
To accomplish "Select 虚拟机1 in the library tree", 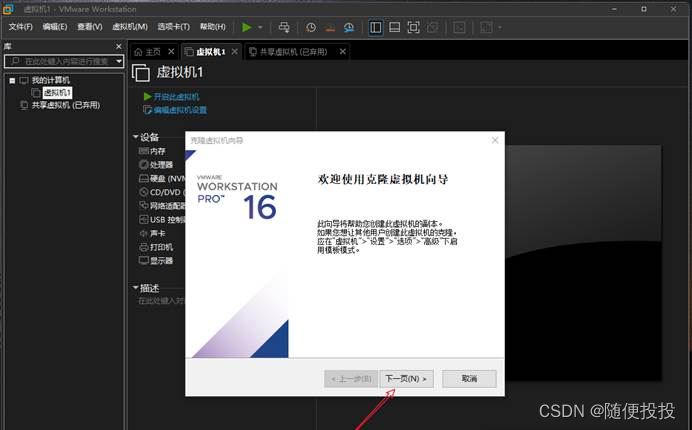I will coord(57,93).
